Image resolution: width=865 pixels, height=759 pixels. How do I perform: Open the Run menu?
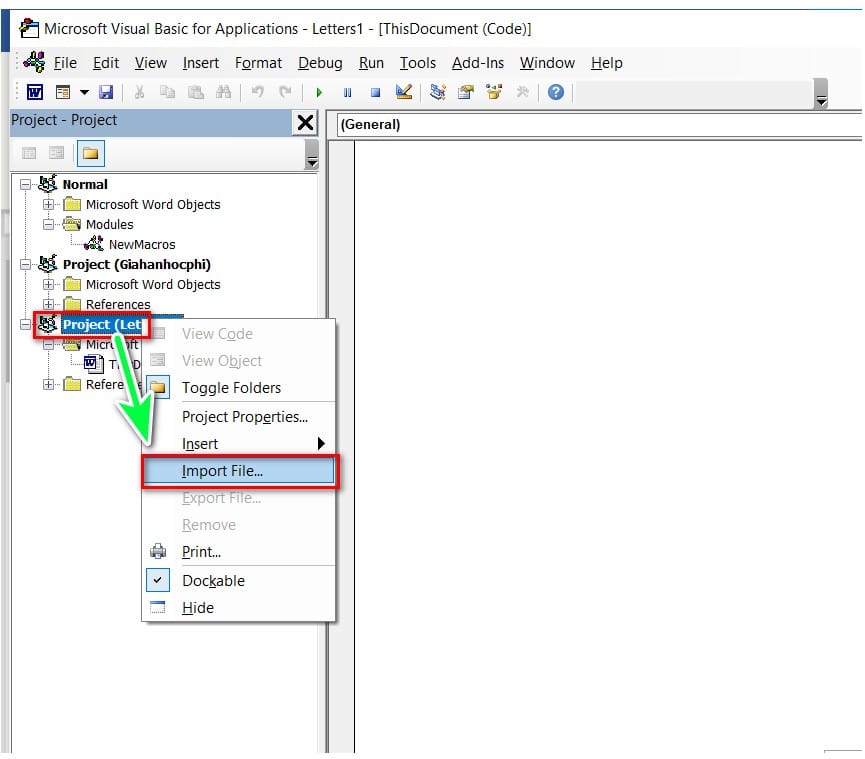(x=371, y=63)
